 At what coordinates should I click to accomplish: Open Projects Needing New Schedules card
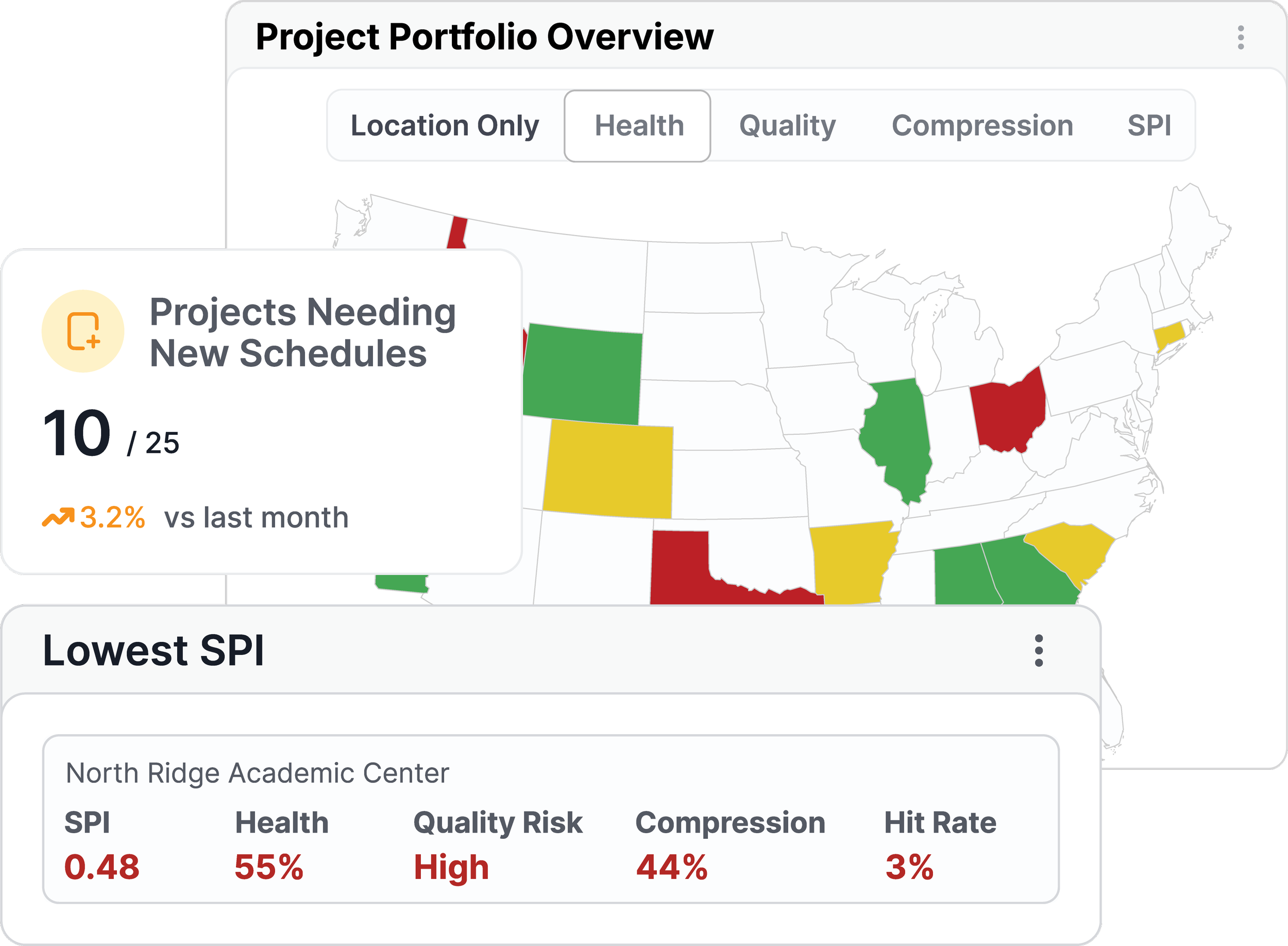click(261, 411)
